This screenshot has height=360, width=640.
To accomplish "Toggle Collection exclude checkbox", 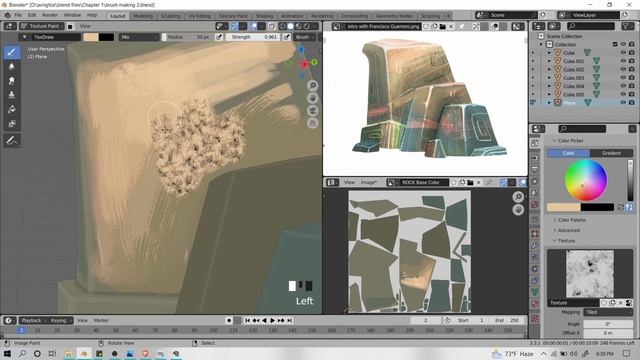I will 615,44.
